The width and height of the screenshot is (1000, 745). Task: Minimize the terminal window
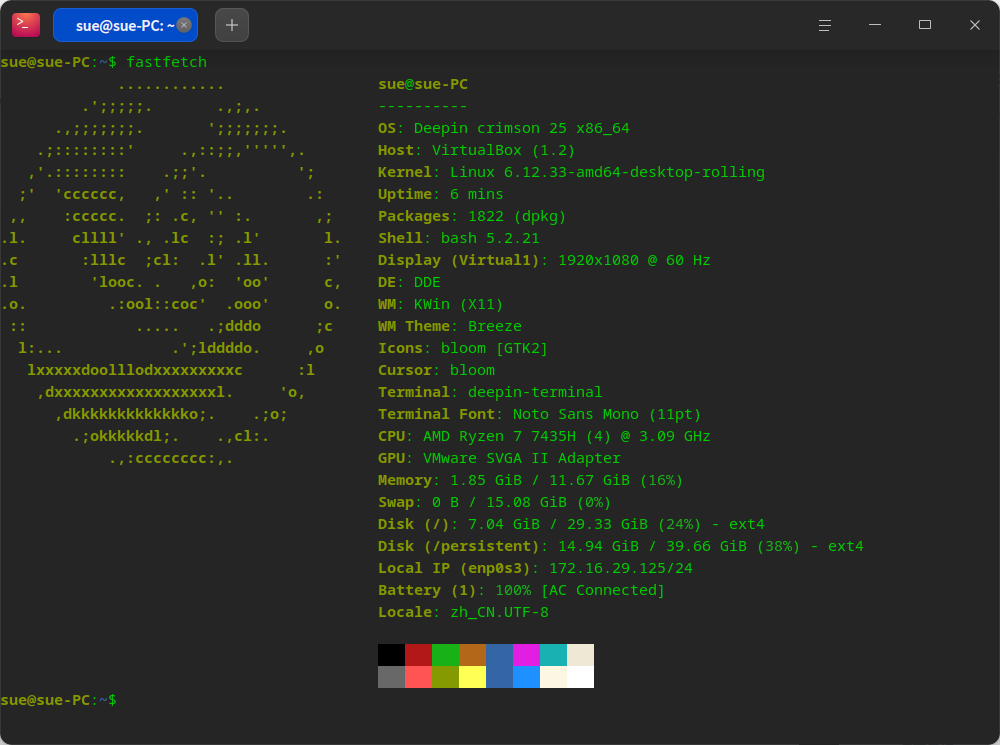[874, 25]
